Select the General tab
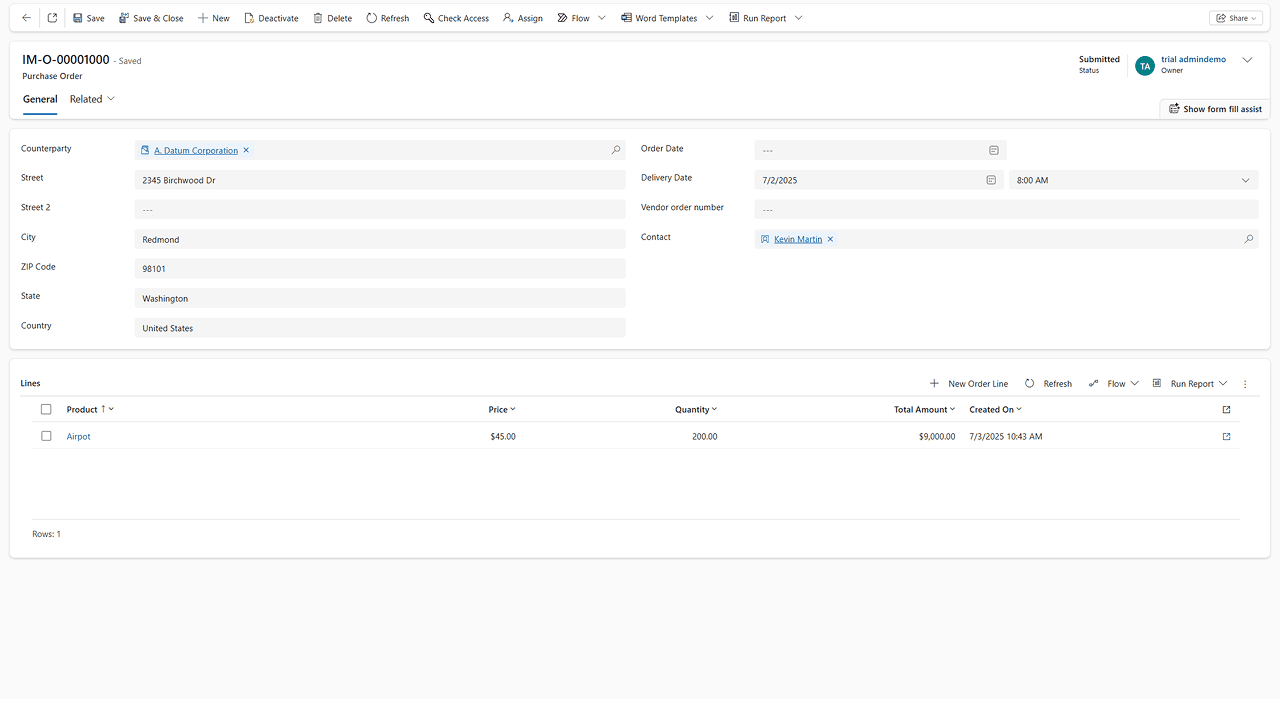The height and width of the screenshot is (720, 1280). click(40, 99)
